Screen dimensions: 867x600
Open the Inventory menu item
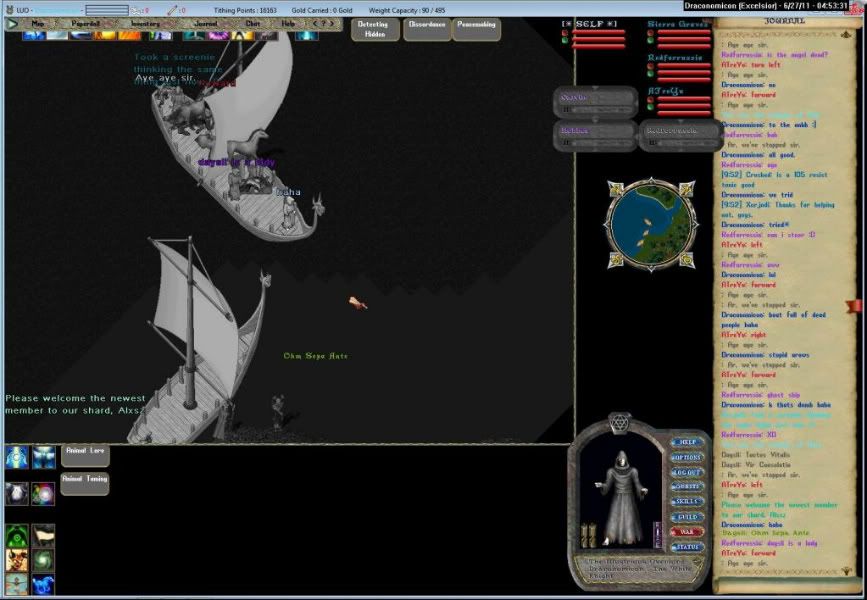[x=145, y=24]
